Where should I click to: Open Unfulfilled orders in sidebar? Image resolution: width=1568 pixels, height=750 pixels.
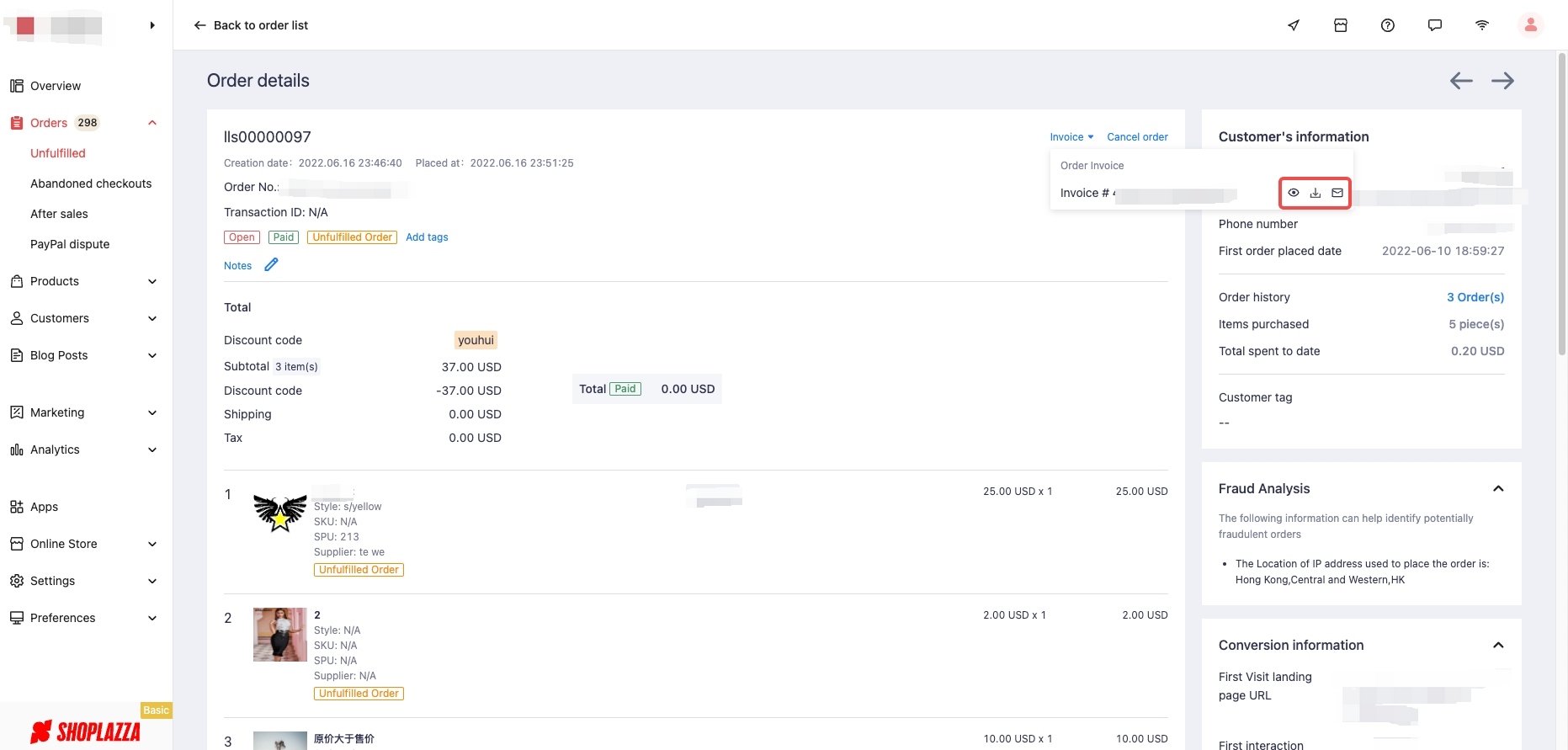click(58, 153)
